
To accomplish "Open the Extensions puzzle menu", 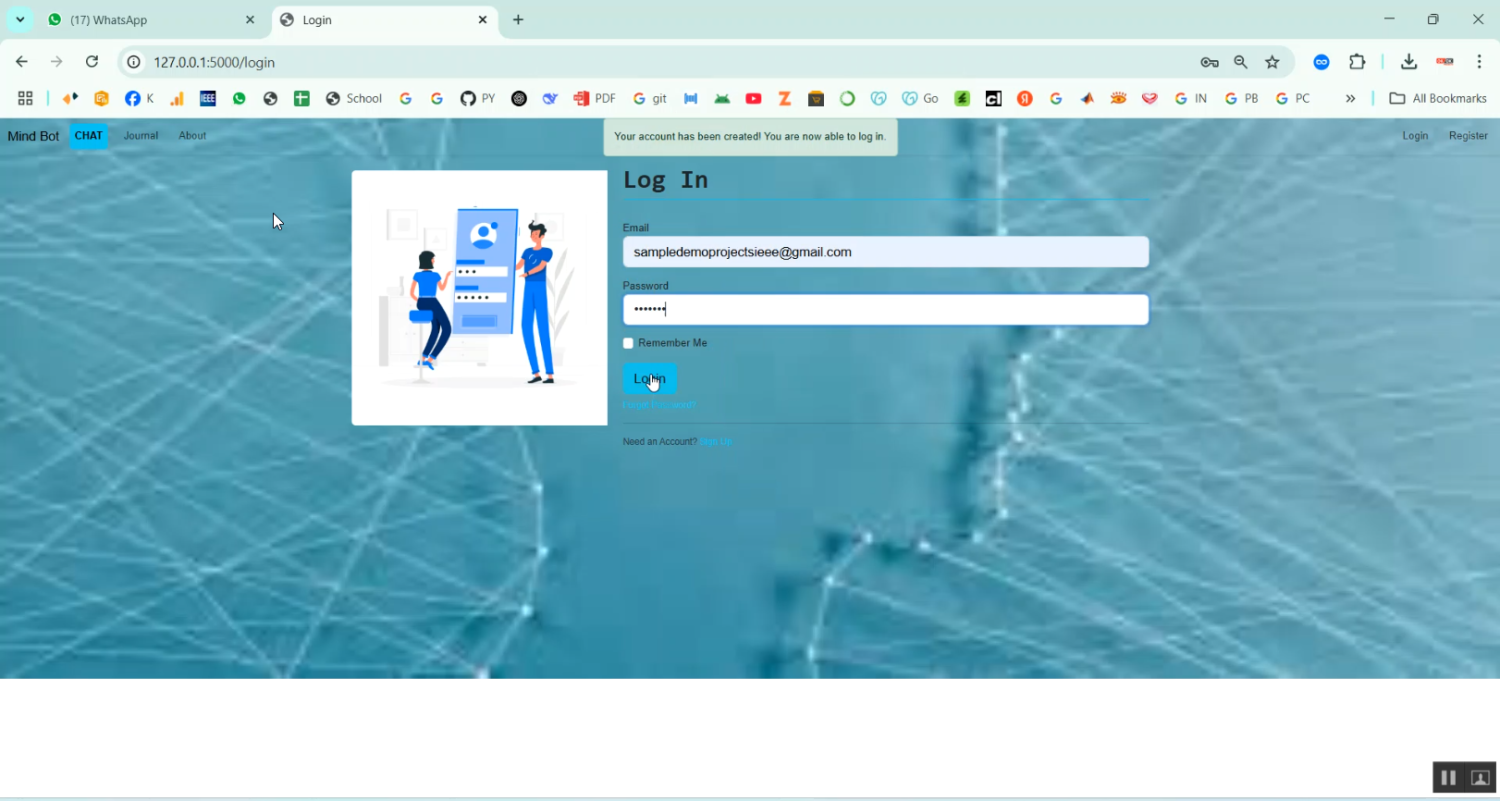I will point(1357,62).
